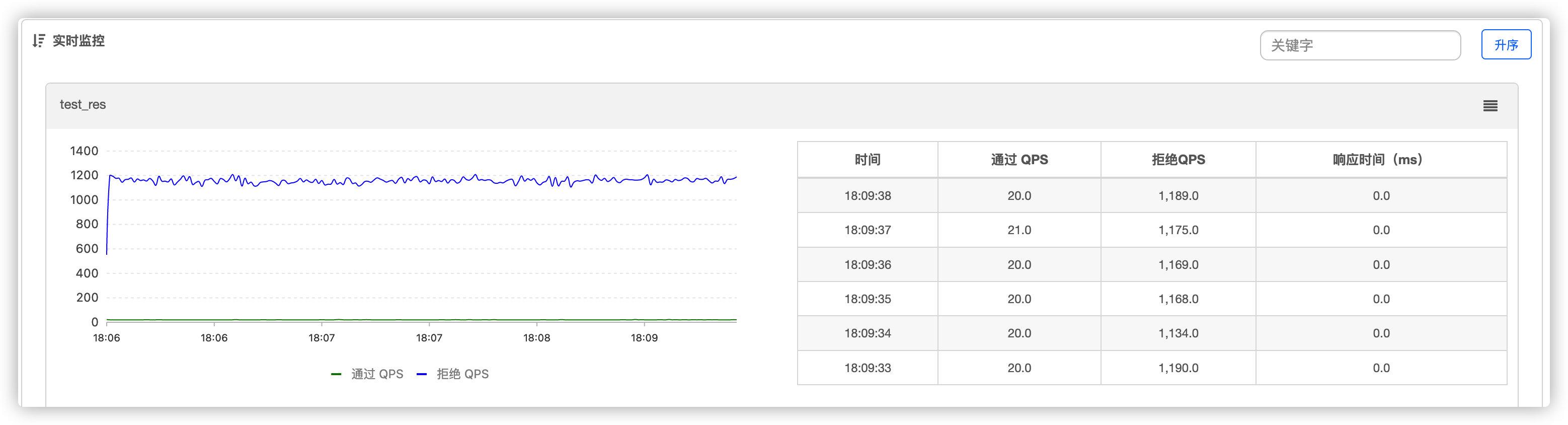Toggle the 拒绝 QPS legend series
Image resolution: width=1568 pixels, height=425 pixels.
[x=453, y=374]
